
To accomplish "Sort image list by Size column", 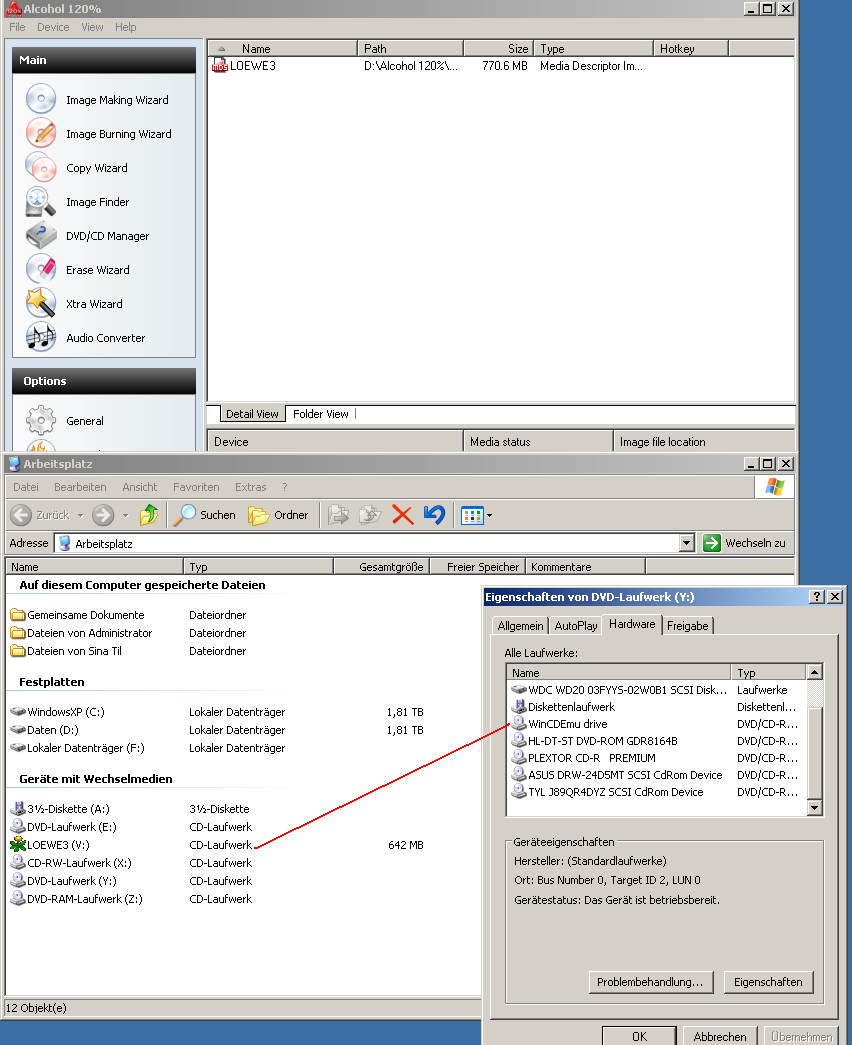I will [x=497, y=49].
